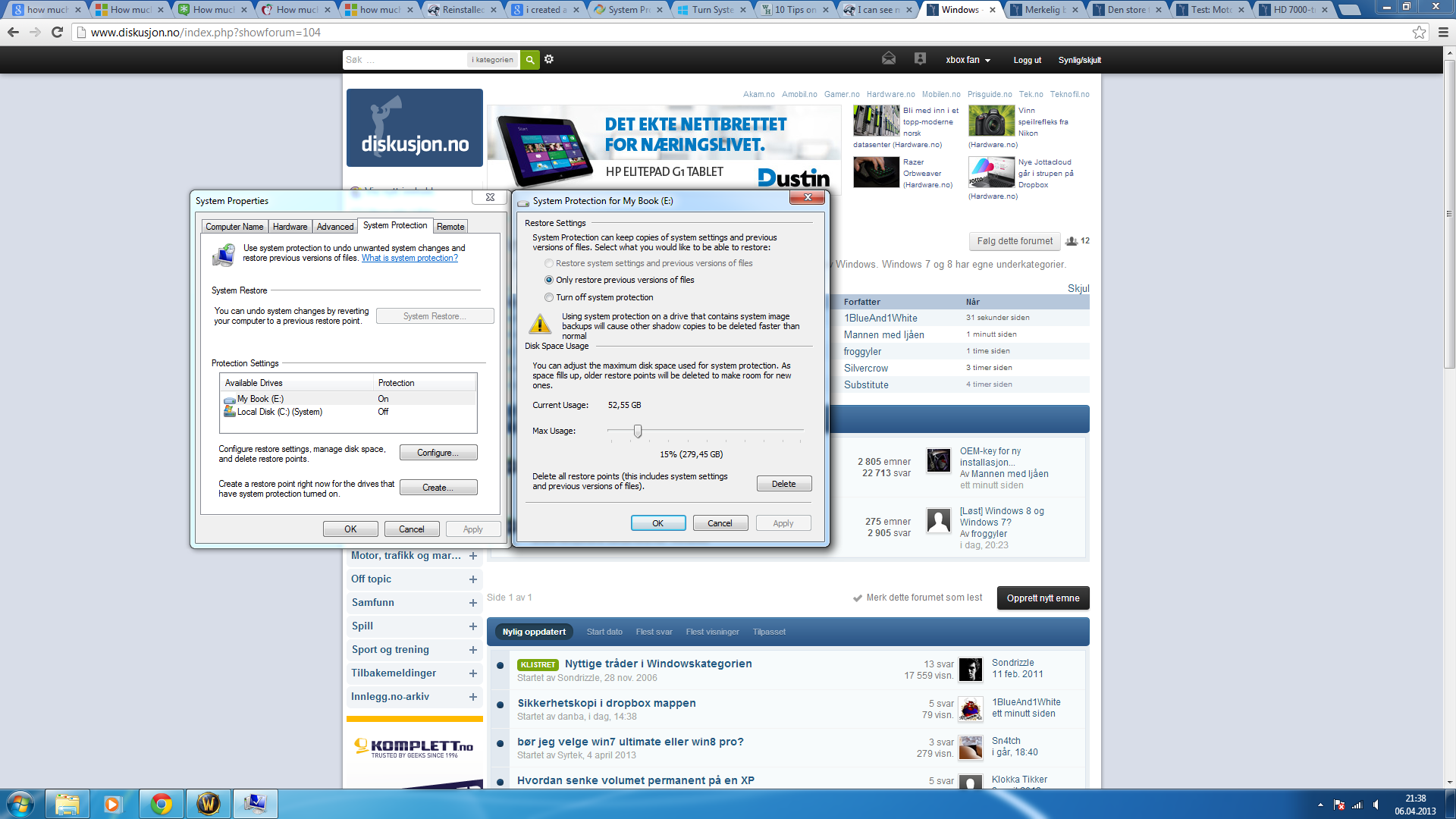The height and width of the screenshot is (819, 1456).
Task: Sort topics by Flest svar
Action: [654, 632]
